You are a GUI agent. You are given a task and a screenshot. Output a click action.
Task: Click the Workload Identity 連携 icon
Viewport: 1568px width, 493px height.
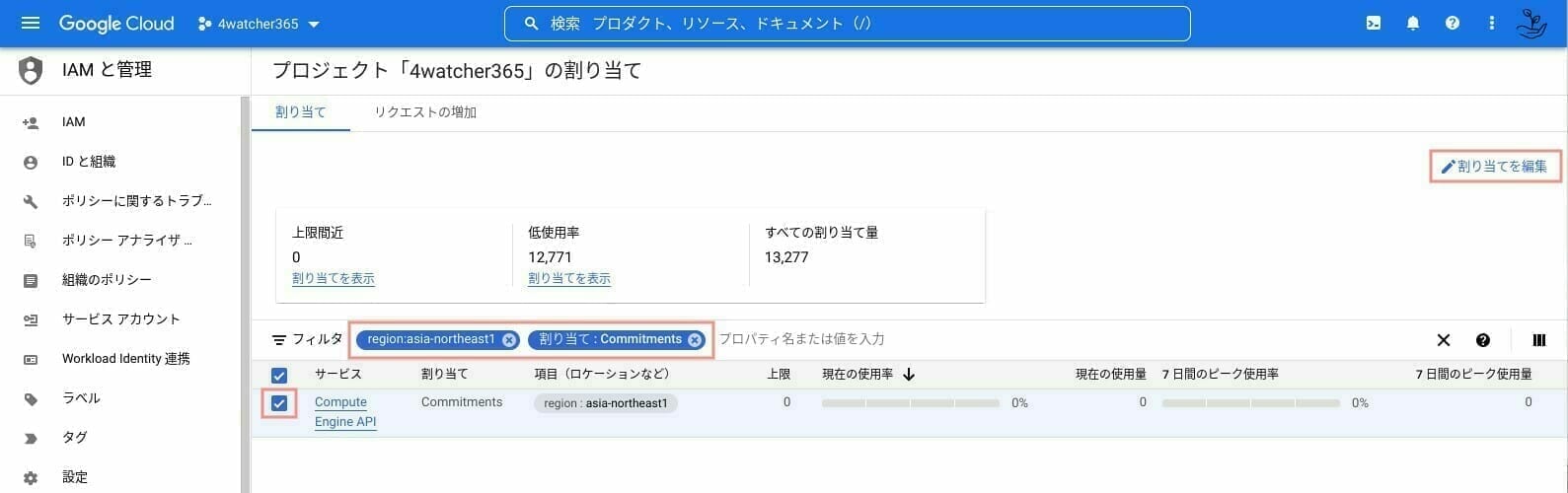coord(31,360)
